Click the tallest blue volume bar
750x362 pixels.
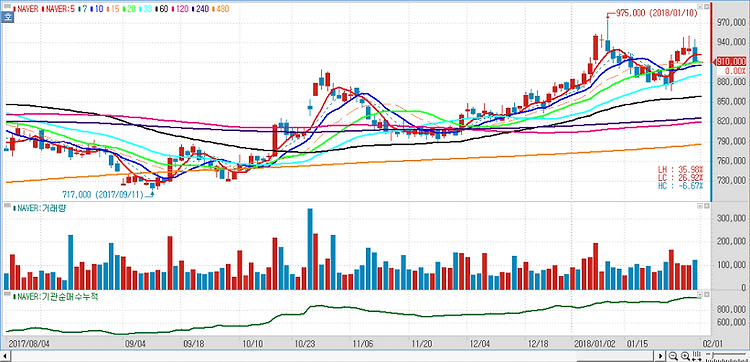tap(310, 249)
